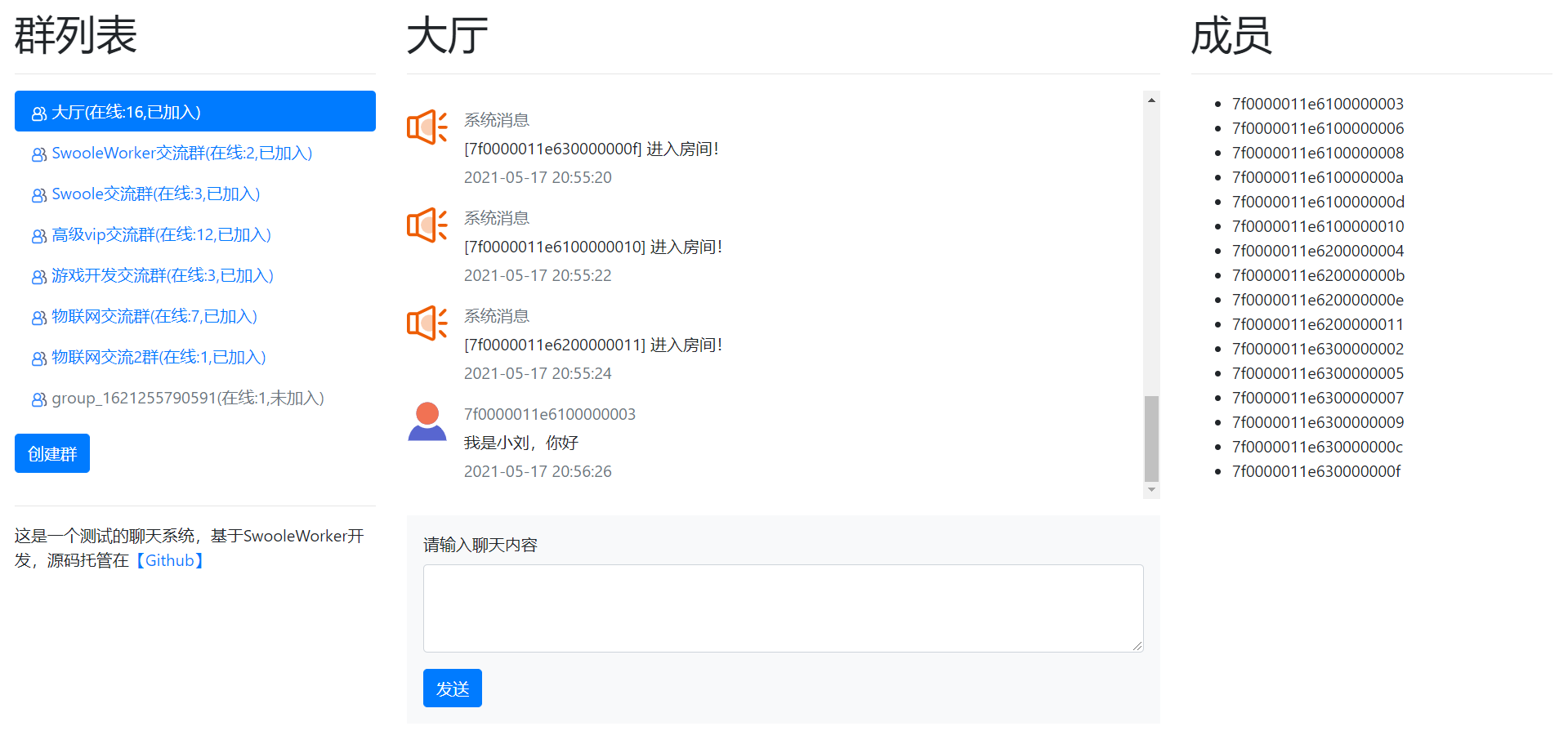
Task: Click member 7f0000011e6100000008
Action: (1318, 153)
